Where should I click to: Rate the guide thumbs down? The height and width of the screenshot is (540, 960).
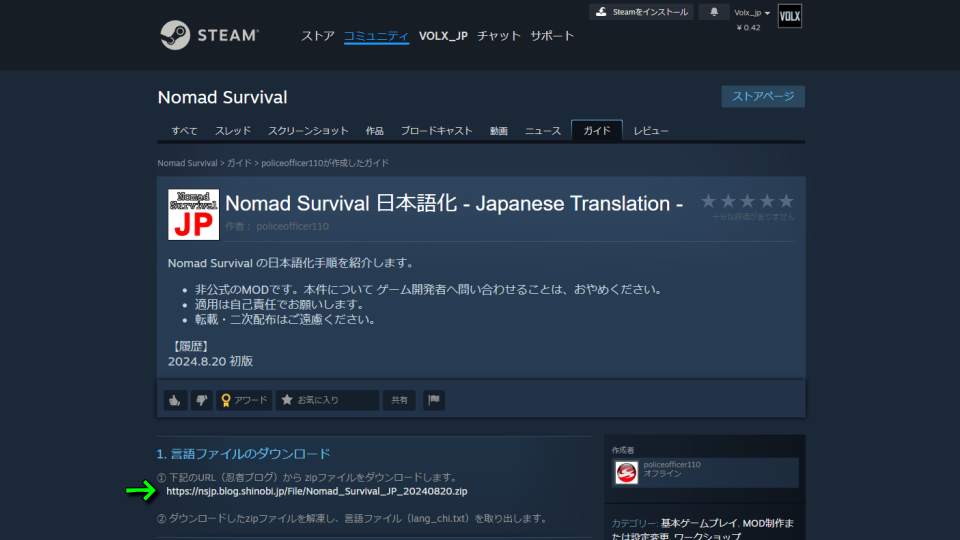201,400
